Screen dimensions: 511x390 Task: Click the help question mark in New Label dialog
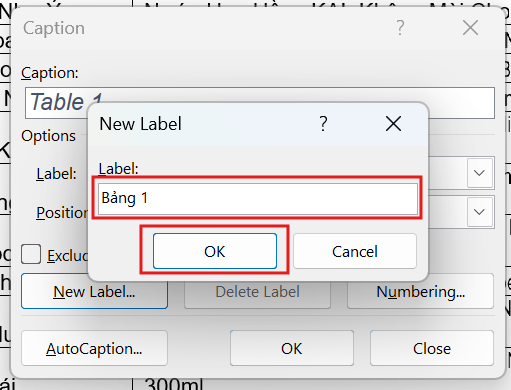point(323,124)
